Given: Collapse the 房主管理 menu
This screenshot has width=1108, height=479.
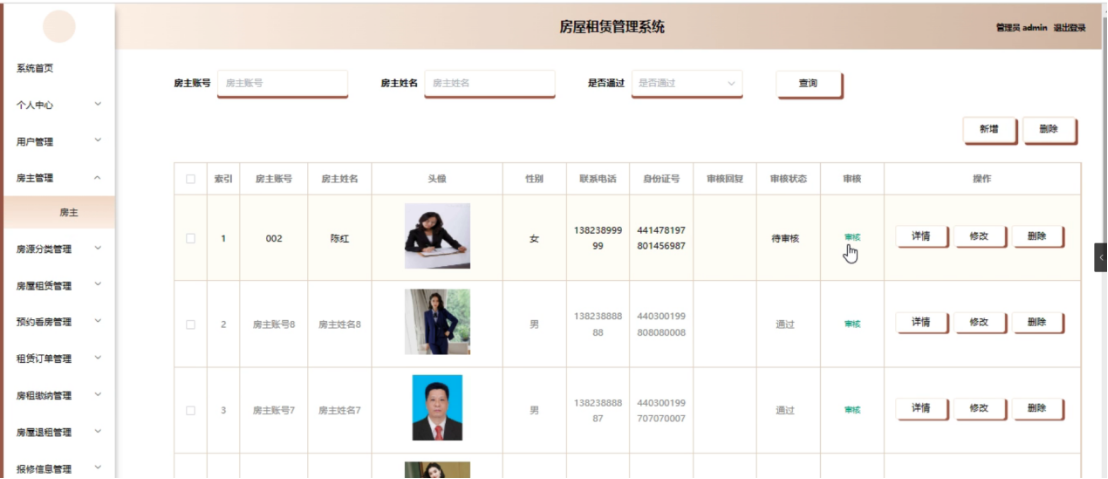Looking at the screenshot, I should pyautogui.click(x=59, y=178).
